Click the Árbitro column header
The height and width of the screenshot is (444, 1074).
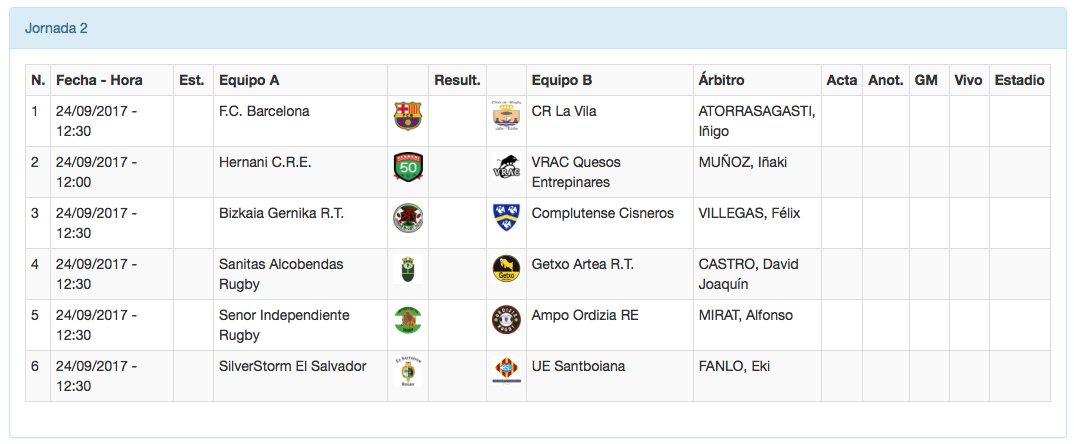coord(721,80)
